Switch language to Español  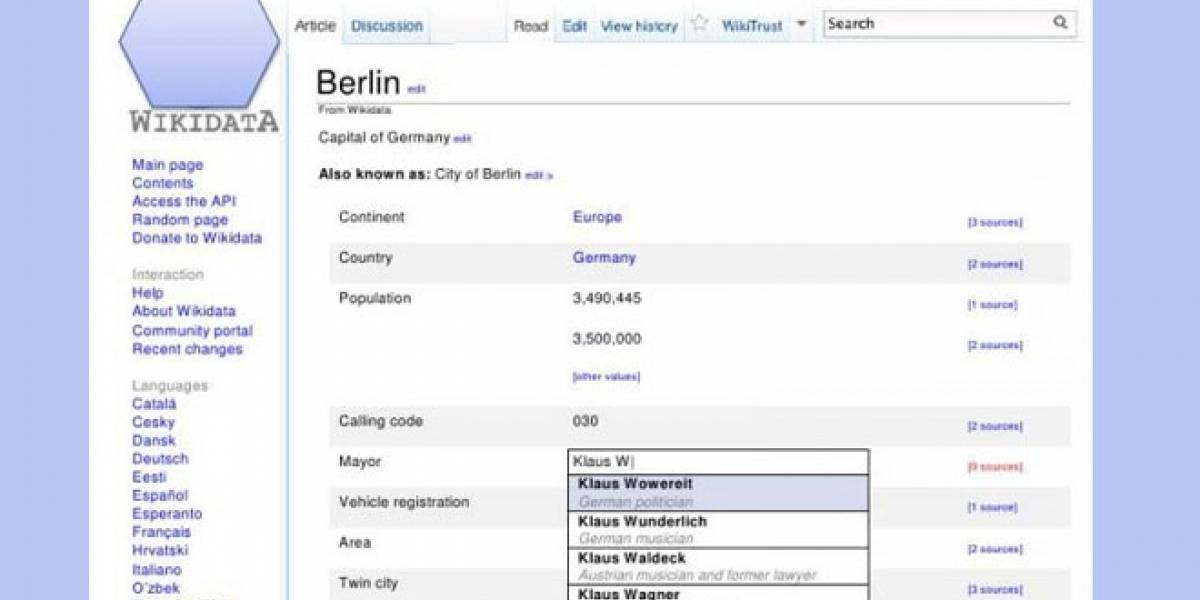[x=160, y=495]
